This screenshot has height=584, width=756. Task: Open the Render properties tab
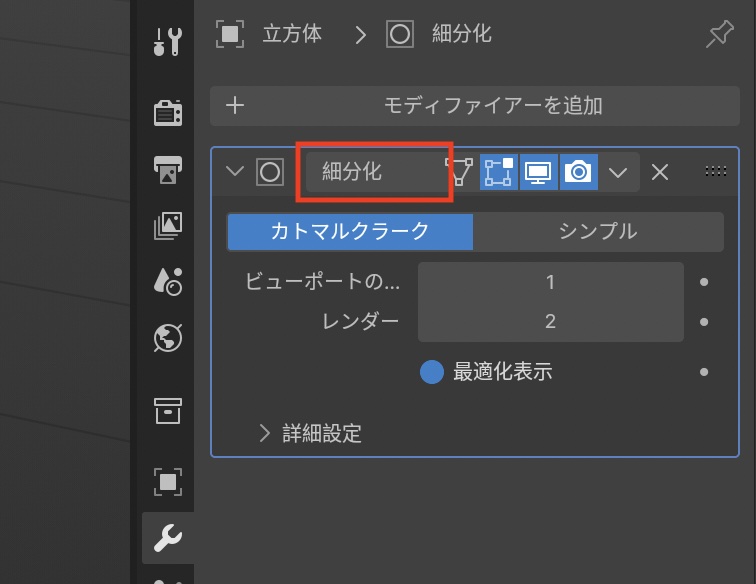click(x=168, y=112)
